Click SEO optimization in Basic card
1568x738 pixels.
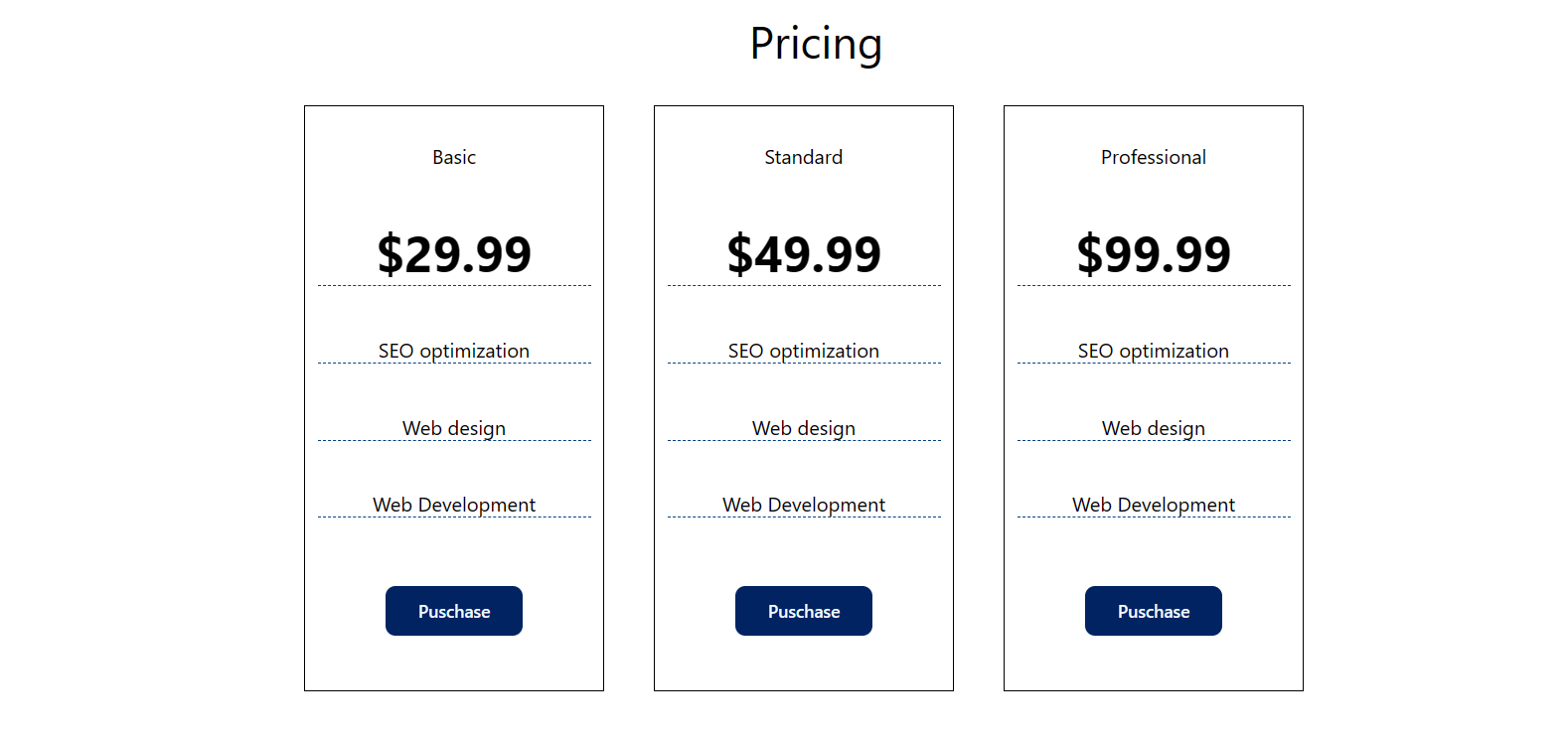tap(454, 351)
